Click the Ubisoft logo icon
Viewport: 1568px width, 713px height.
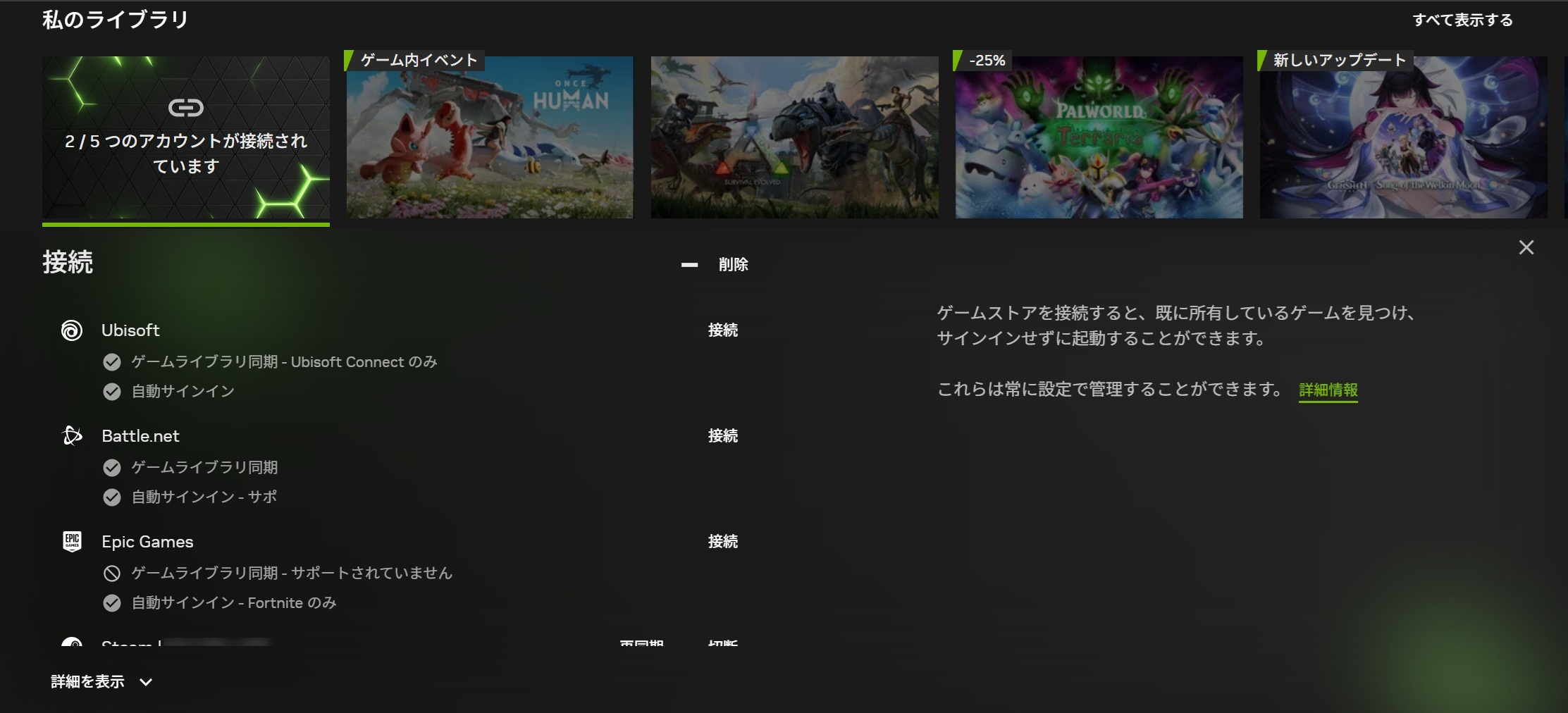(72, 330)
